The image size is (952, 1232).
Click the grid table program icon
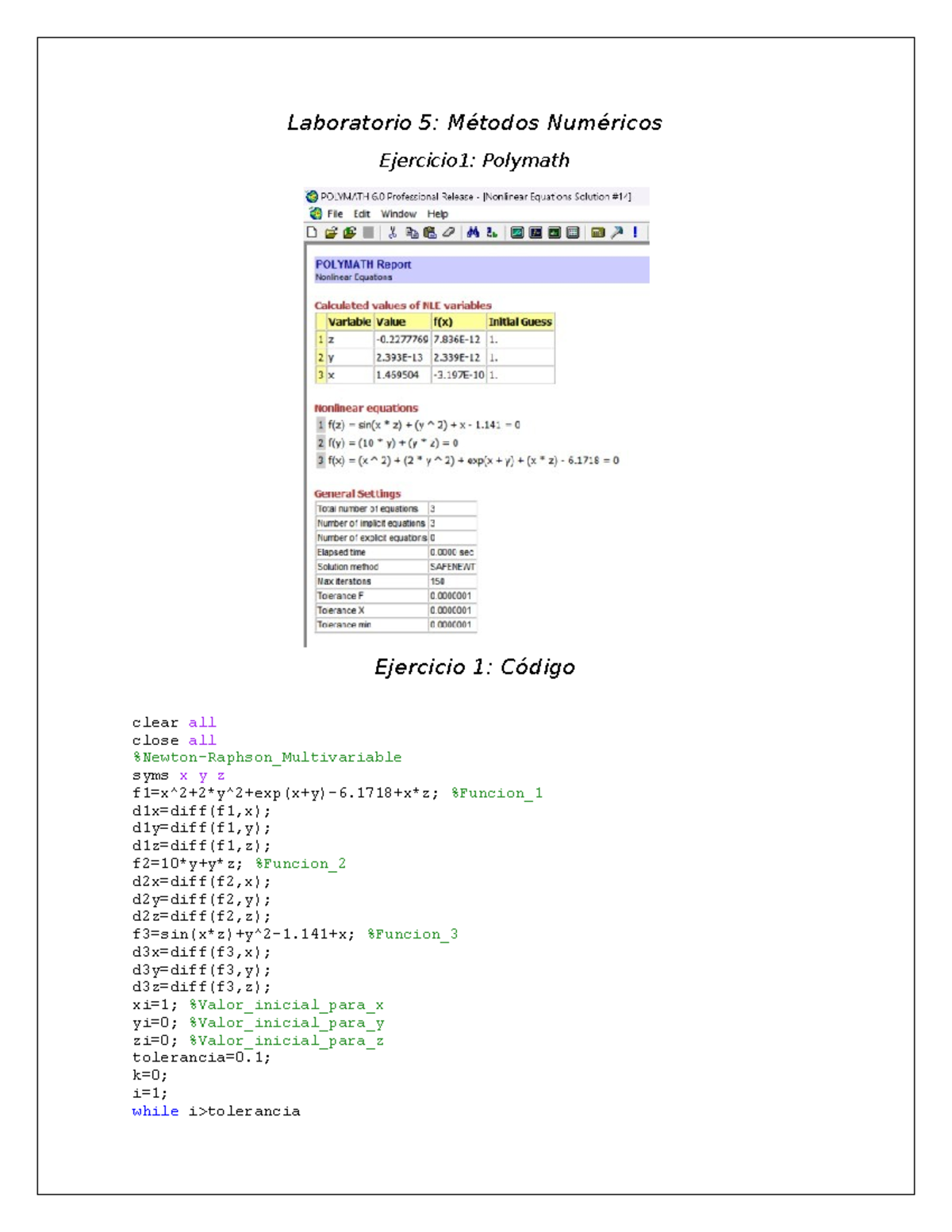pos(573,232)
